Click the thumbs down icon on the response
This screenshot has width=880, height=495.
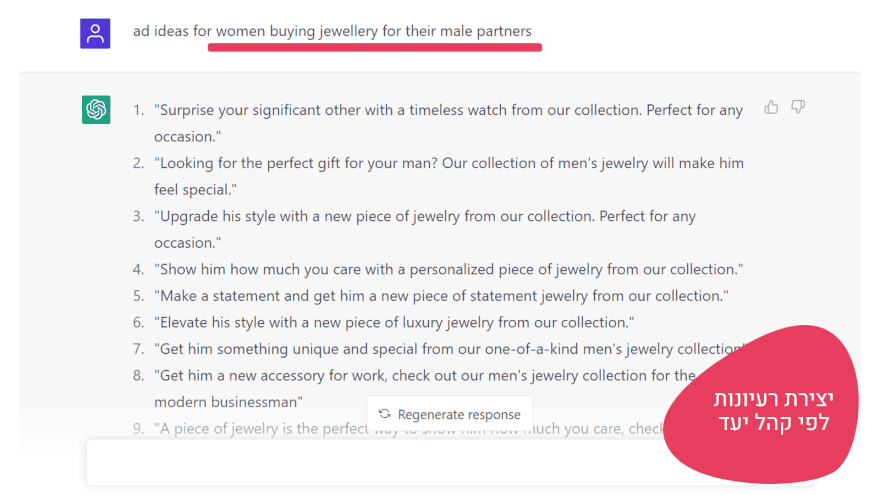798,107
